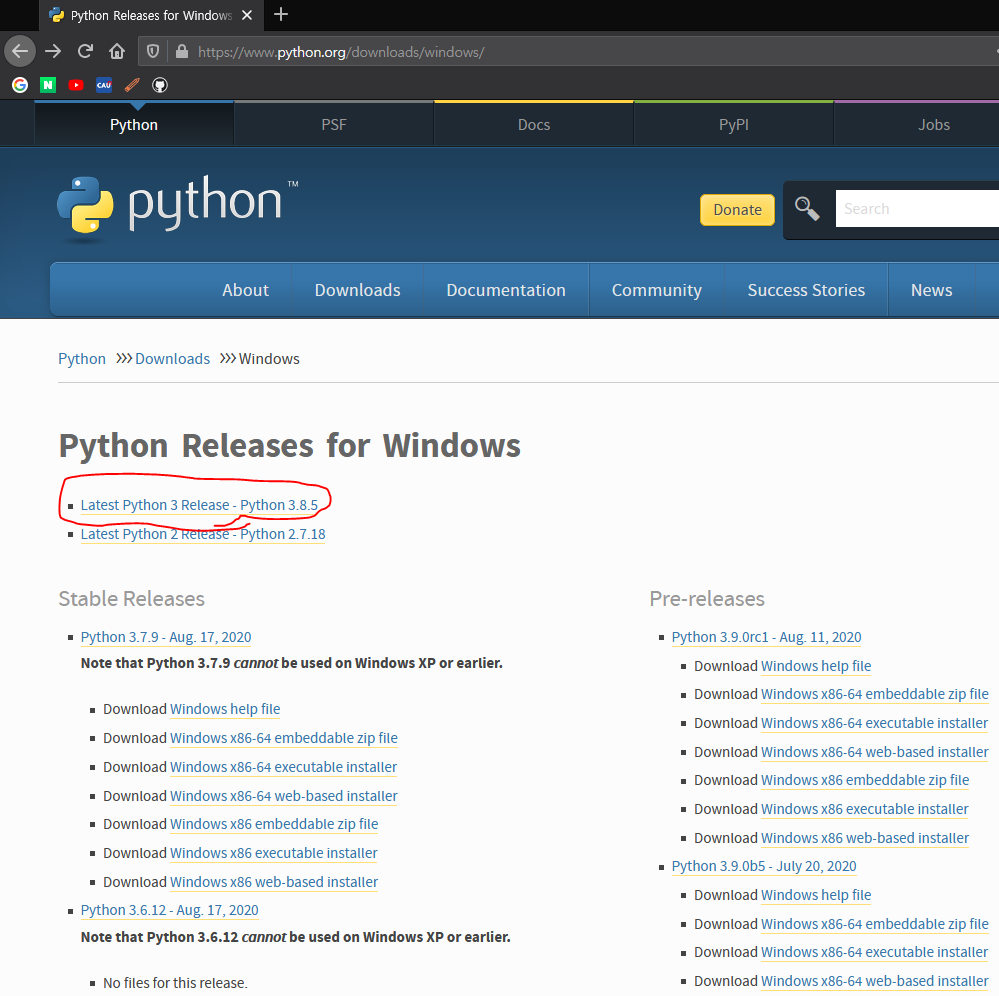View site security via the padlock icon
Viewport: 999px width, 996px height.
pos(182,52)
